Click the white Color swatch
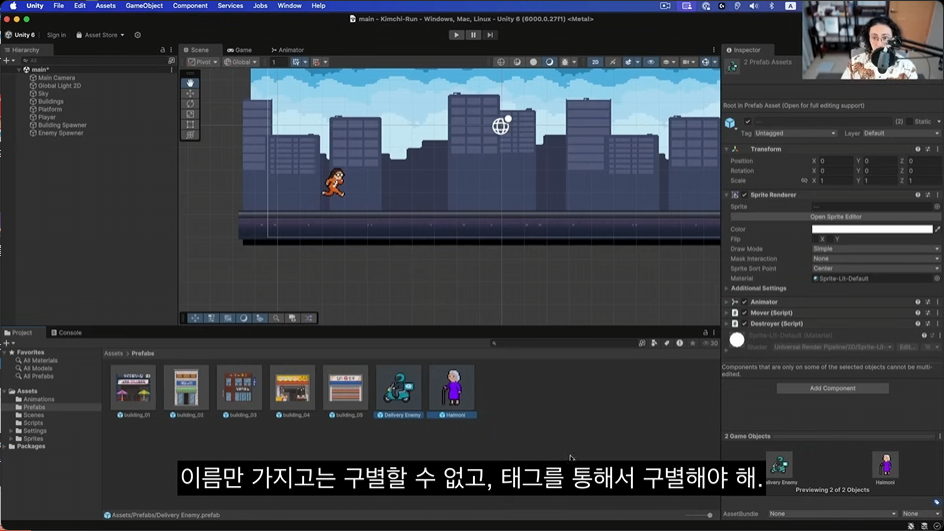This screenshot has height=531, width=944. click(x=872, y=229)
